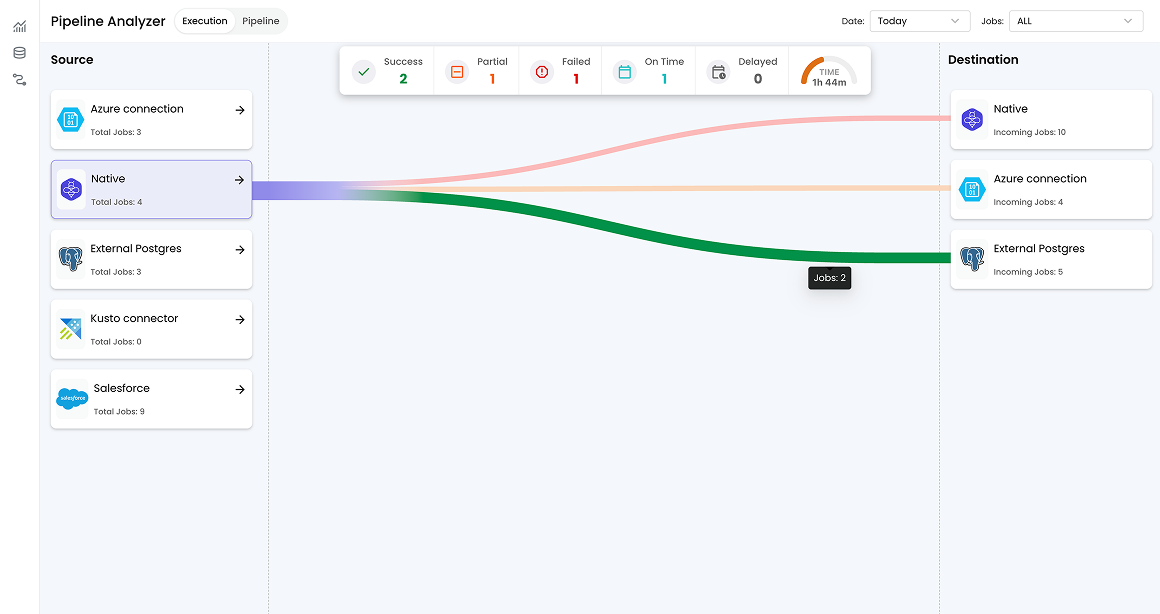Expand the External Postgres source card arrow
Viewport: 1160px width, 614px height.
click(x=239, y=250)
